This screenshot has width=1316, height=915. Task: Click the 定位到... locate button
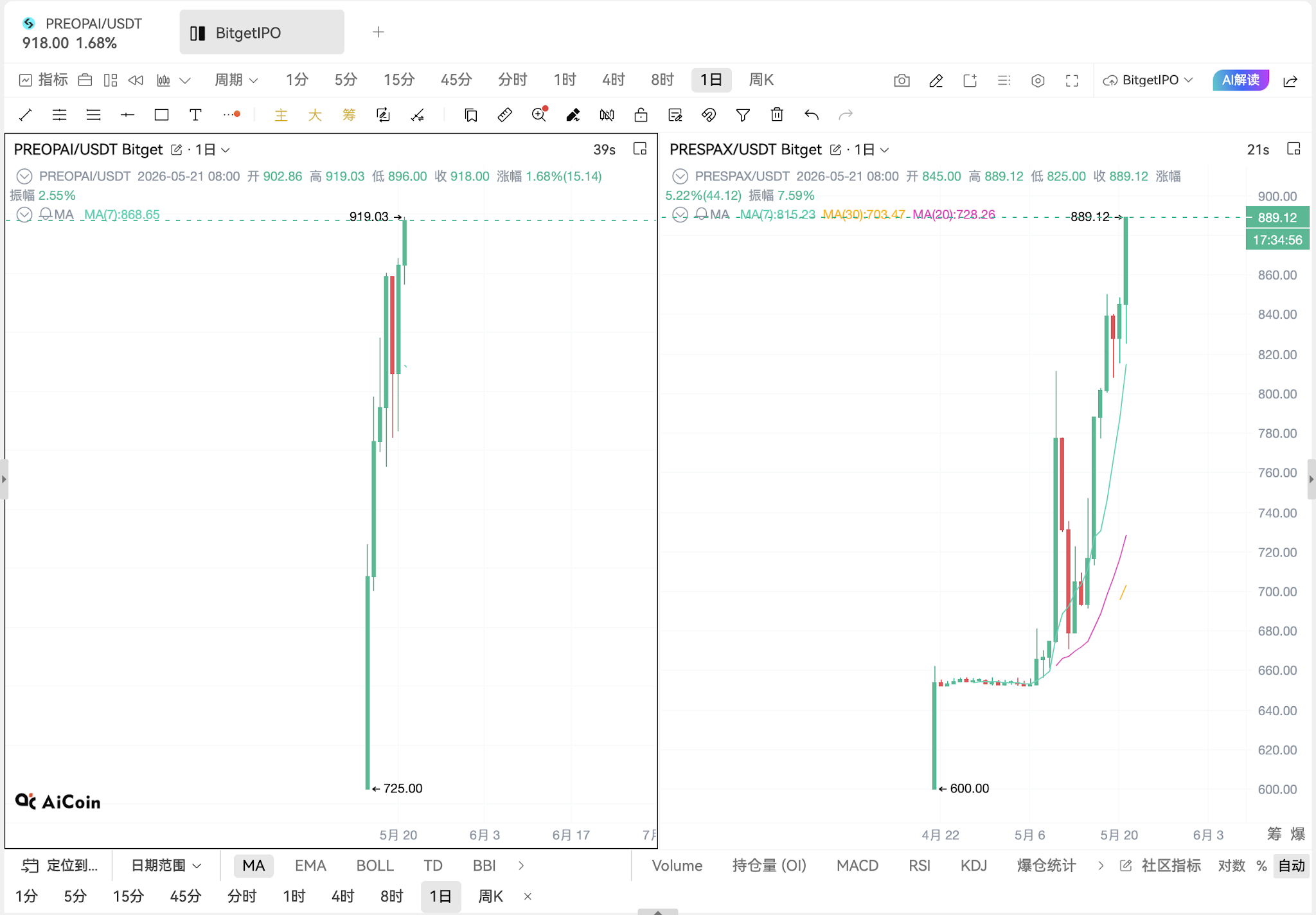point(60,866)
